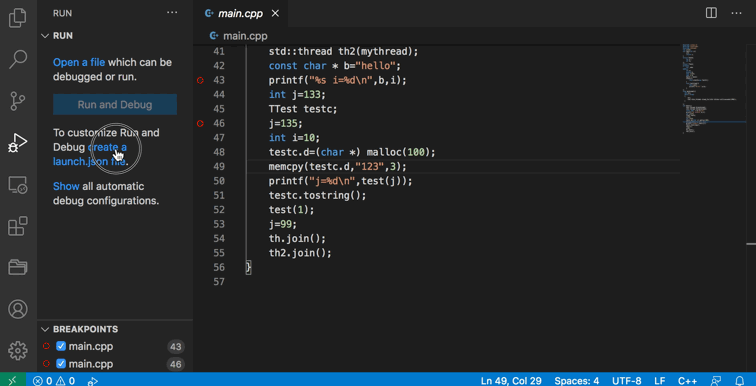Select the main.cpp editor tab
This screenshot has height=386, width=756.
[241, 13]
